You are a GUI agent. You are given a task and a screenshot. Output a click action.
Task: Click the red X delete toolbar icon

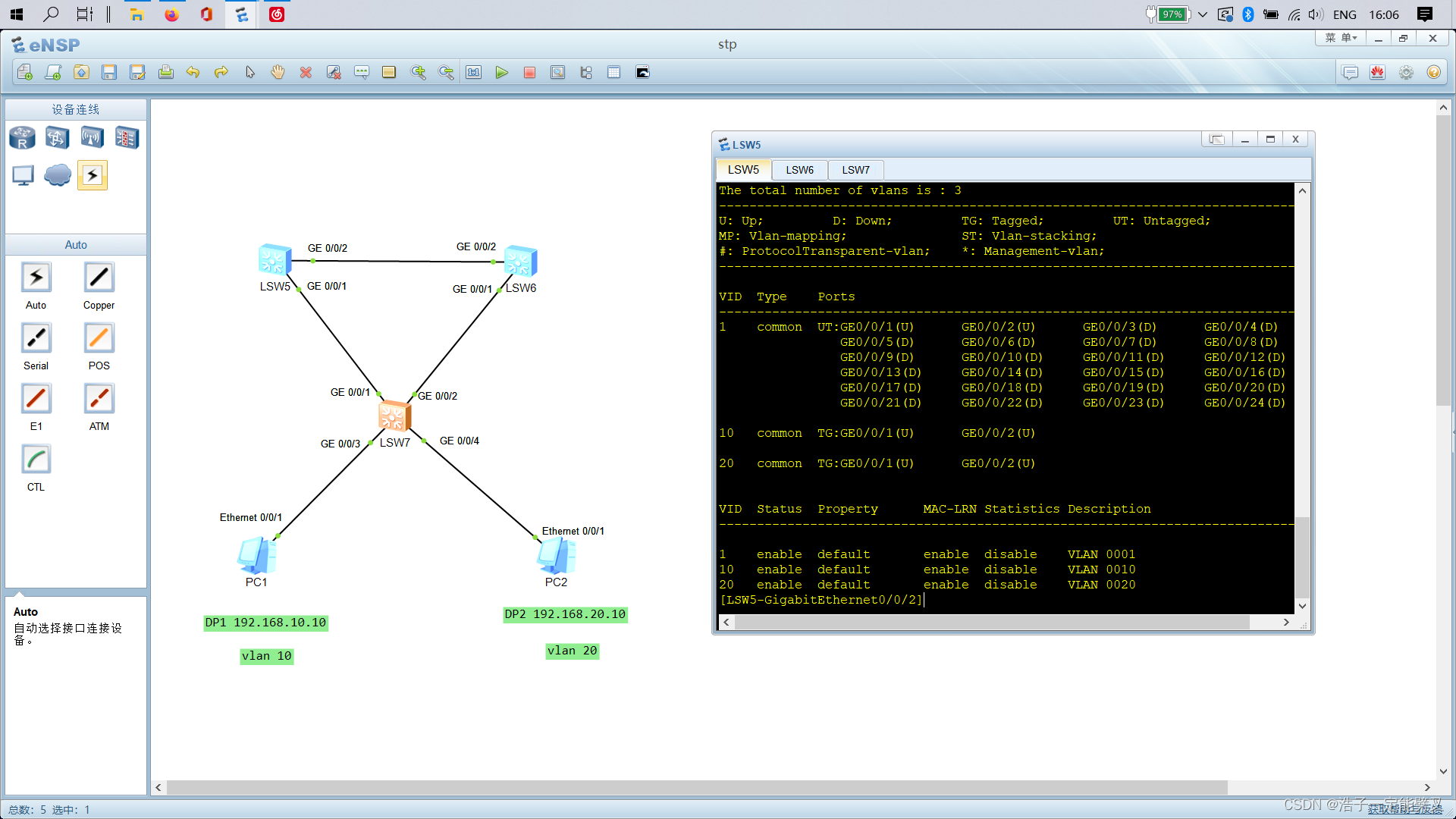tap(306, 73)
